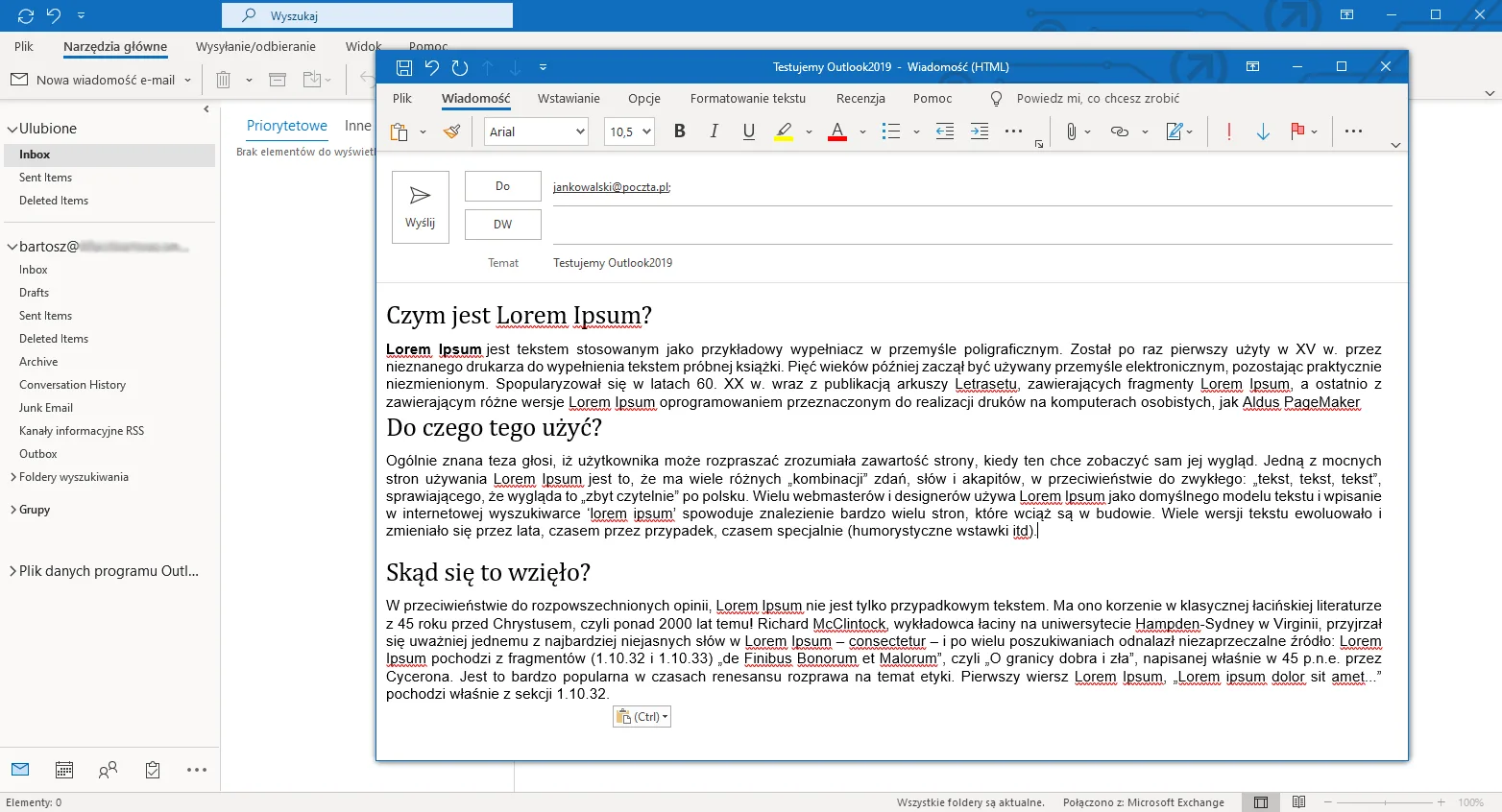
Task: Show more navigation options in bottom bar
Action: click(x=197, y=770)
